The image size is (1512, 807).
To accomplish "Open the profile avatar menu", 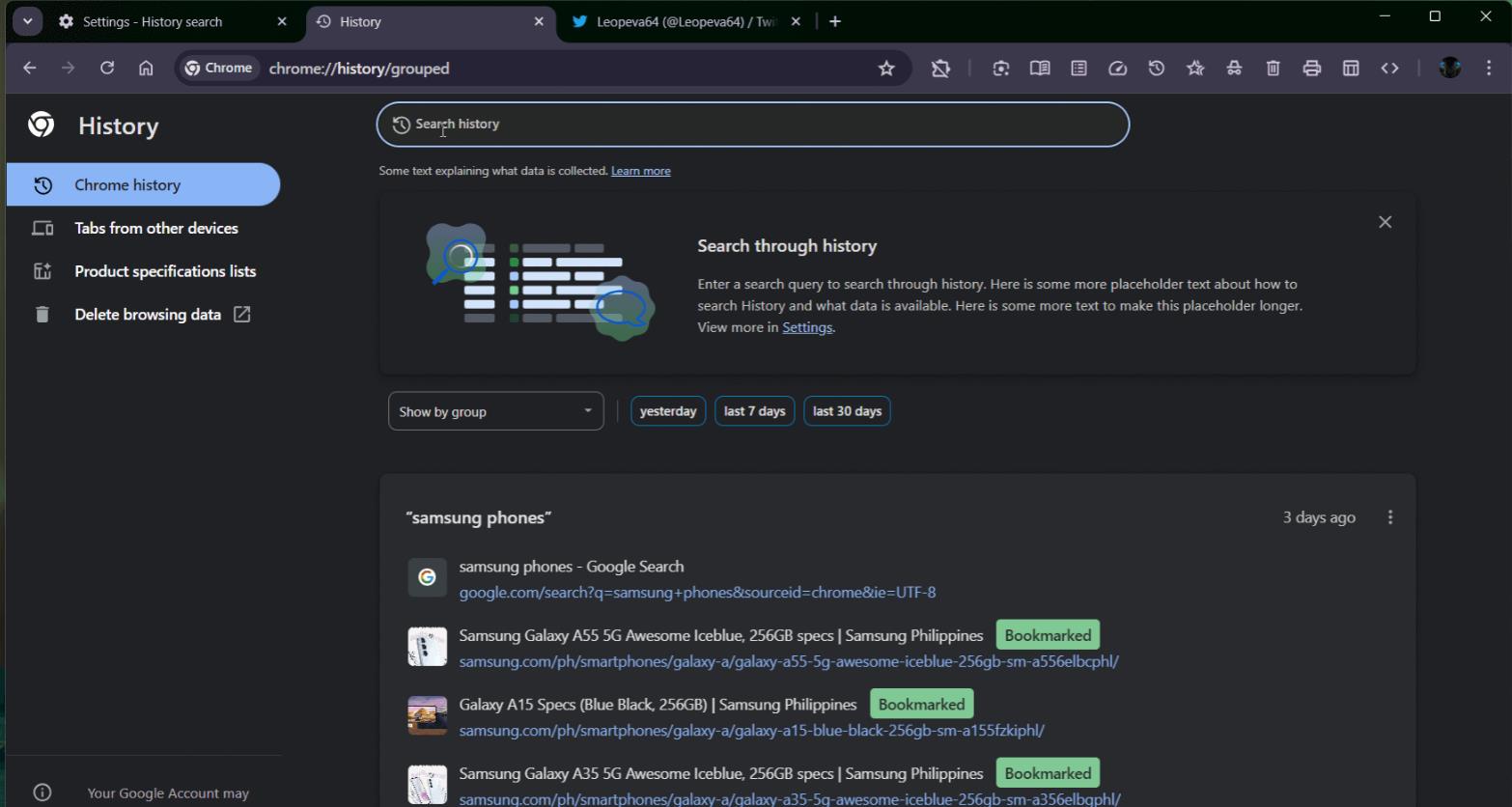I will point(1449,68).
